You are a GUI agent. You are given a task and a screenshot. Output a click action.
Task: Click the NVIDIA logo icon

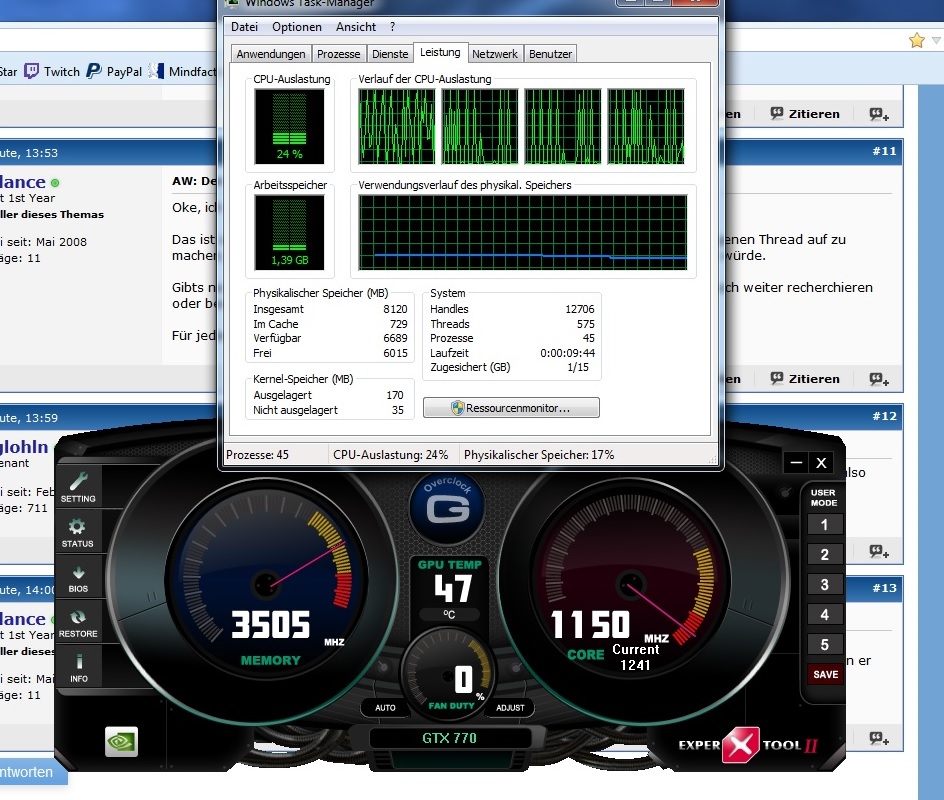coord(121,741)
